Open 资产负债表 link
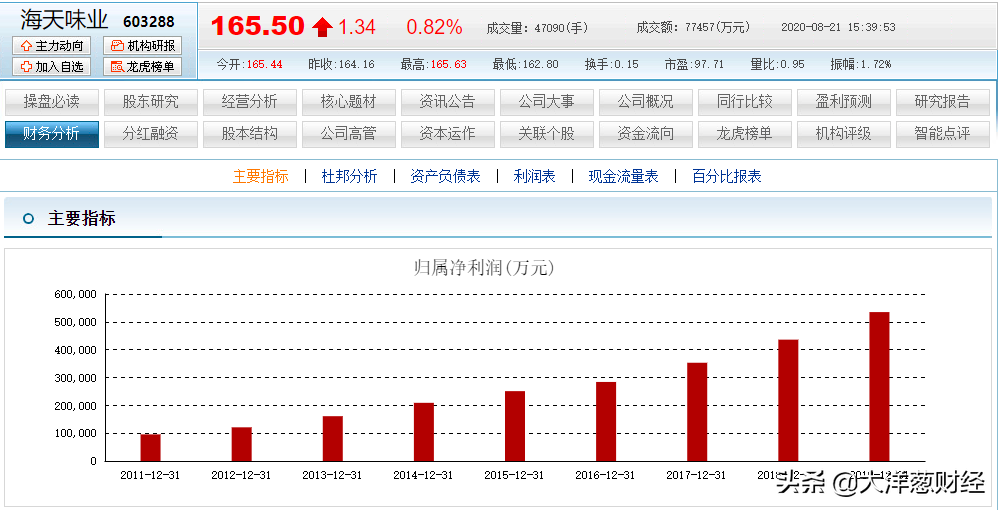 point(445,176)
